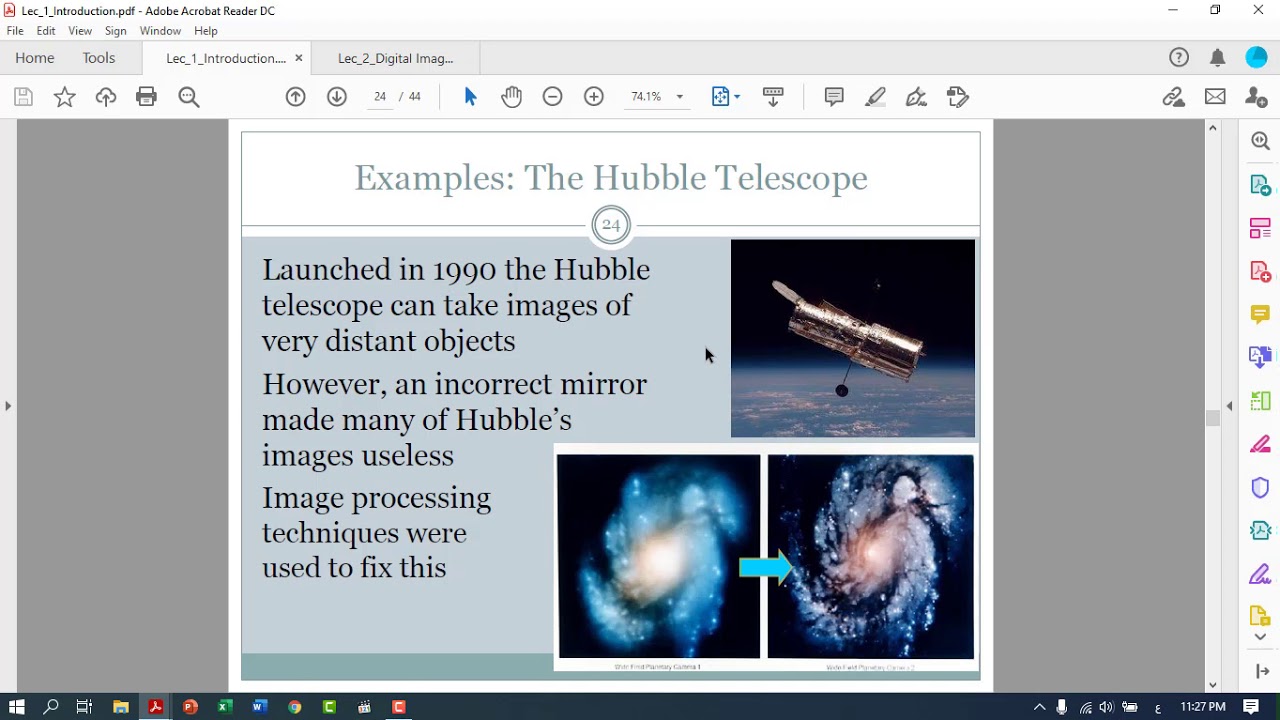
Task: Open the Tools tab
Action: coord(99,58)
